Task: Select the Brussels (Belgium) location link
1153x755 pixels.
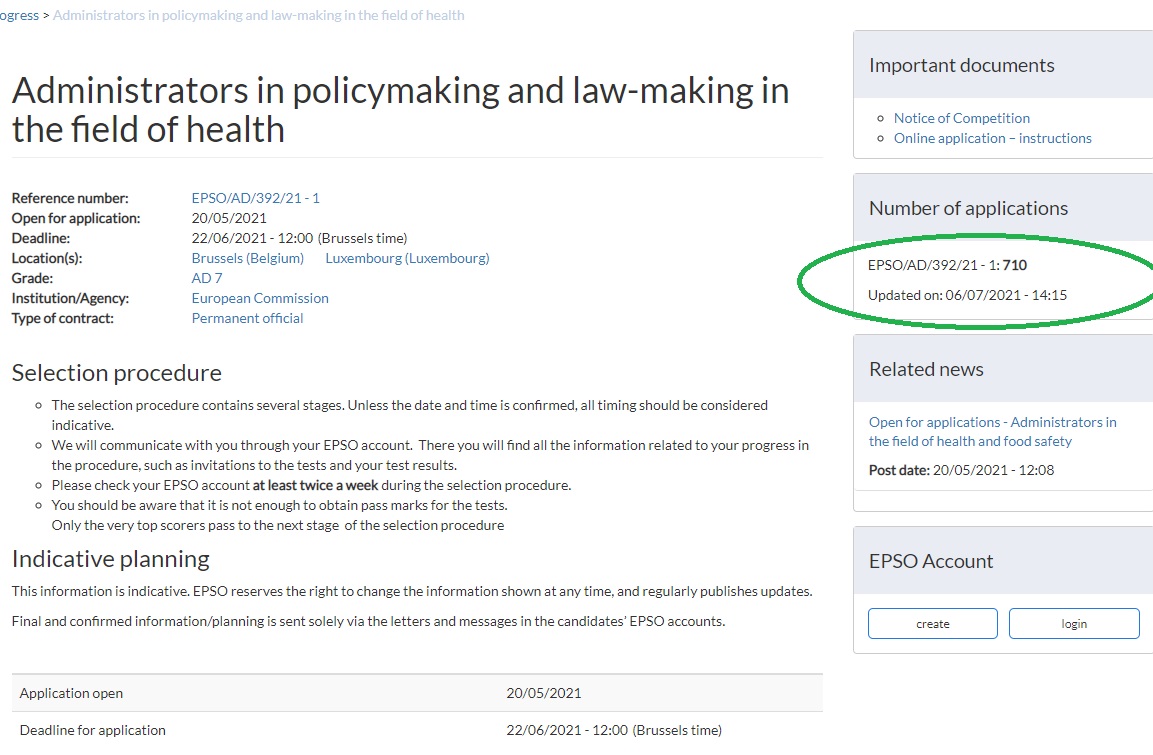Action: (x=247, y=258)
